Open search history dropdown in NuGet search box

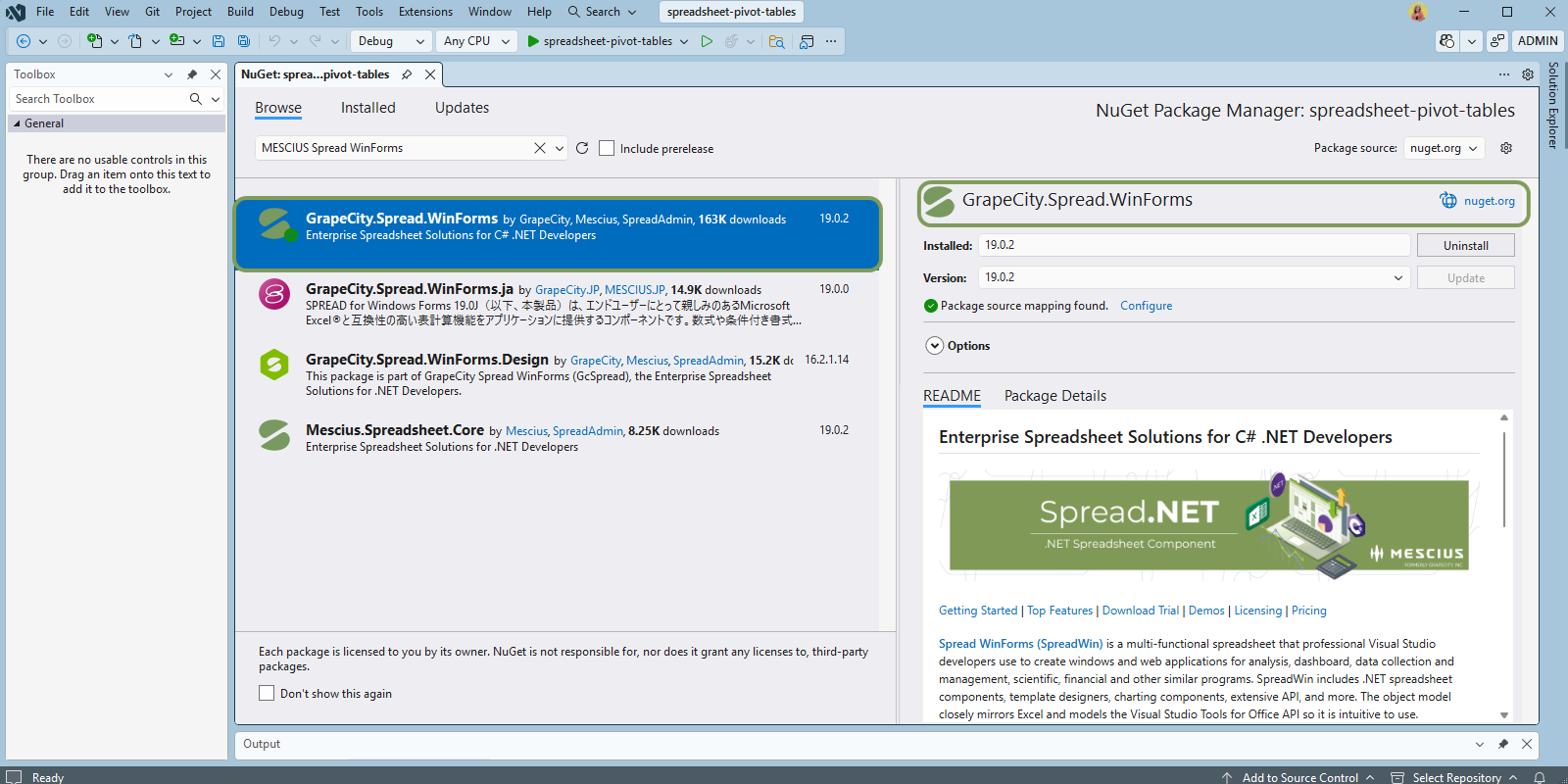point(560,148)
